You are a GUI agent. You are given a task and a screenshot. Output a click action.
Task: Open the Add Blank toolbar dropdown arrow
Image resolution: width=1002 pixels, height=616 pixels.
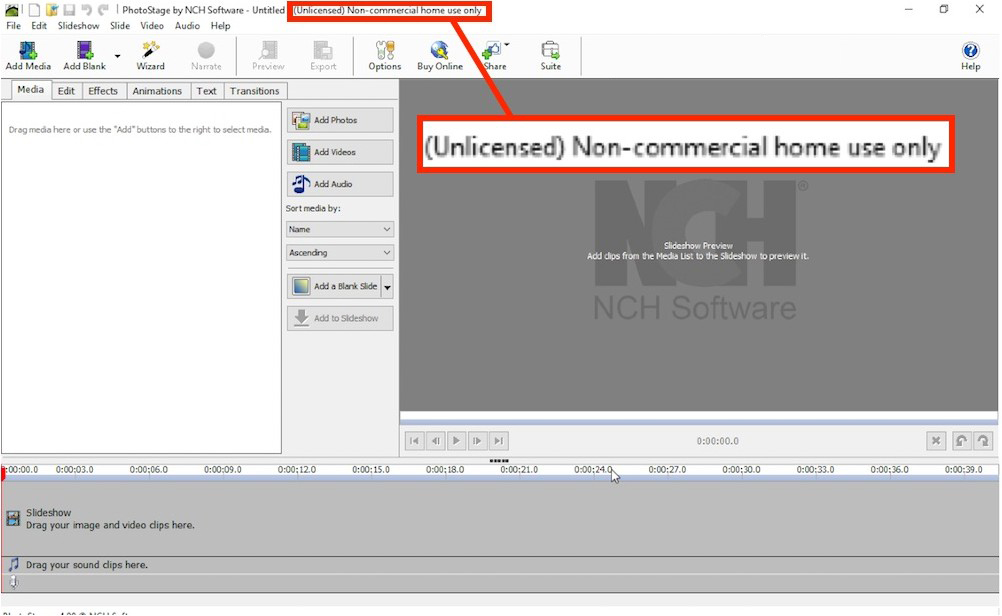pyautogui.click(x=118, y=56)
